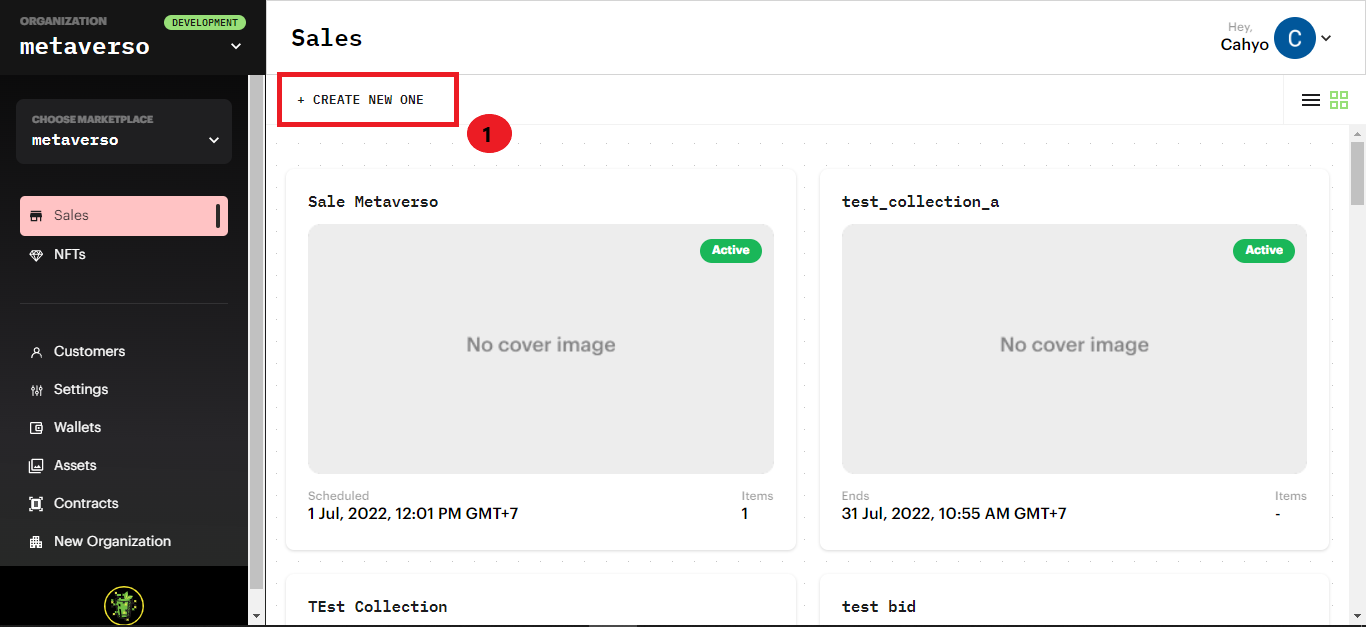Click the Active badge on test_collection_a
Viewport: 1366px width, 627px height.
1264,251
